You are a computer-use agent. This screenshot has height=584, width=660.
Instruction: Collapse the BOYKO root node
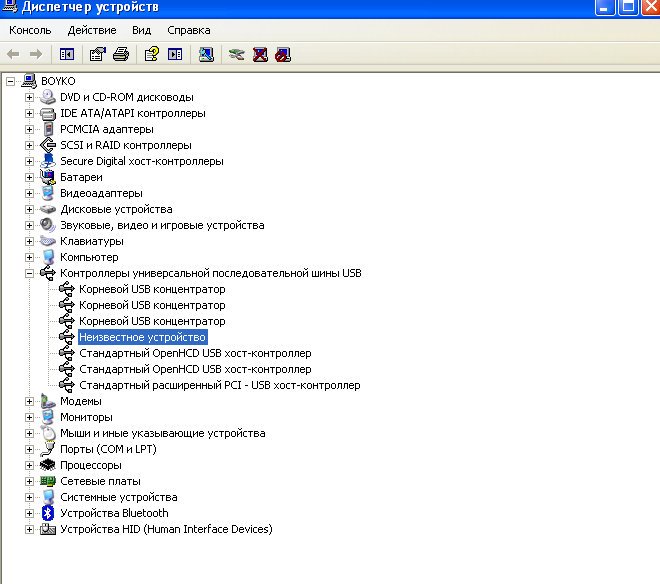coord(11,81)
